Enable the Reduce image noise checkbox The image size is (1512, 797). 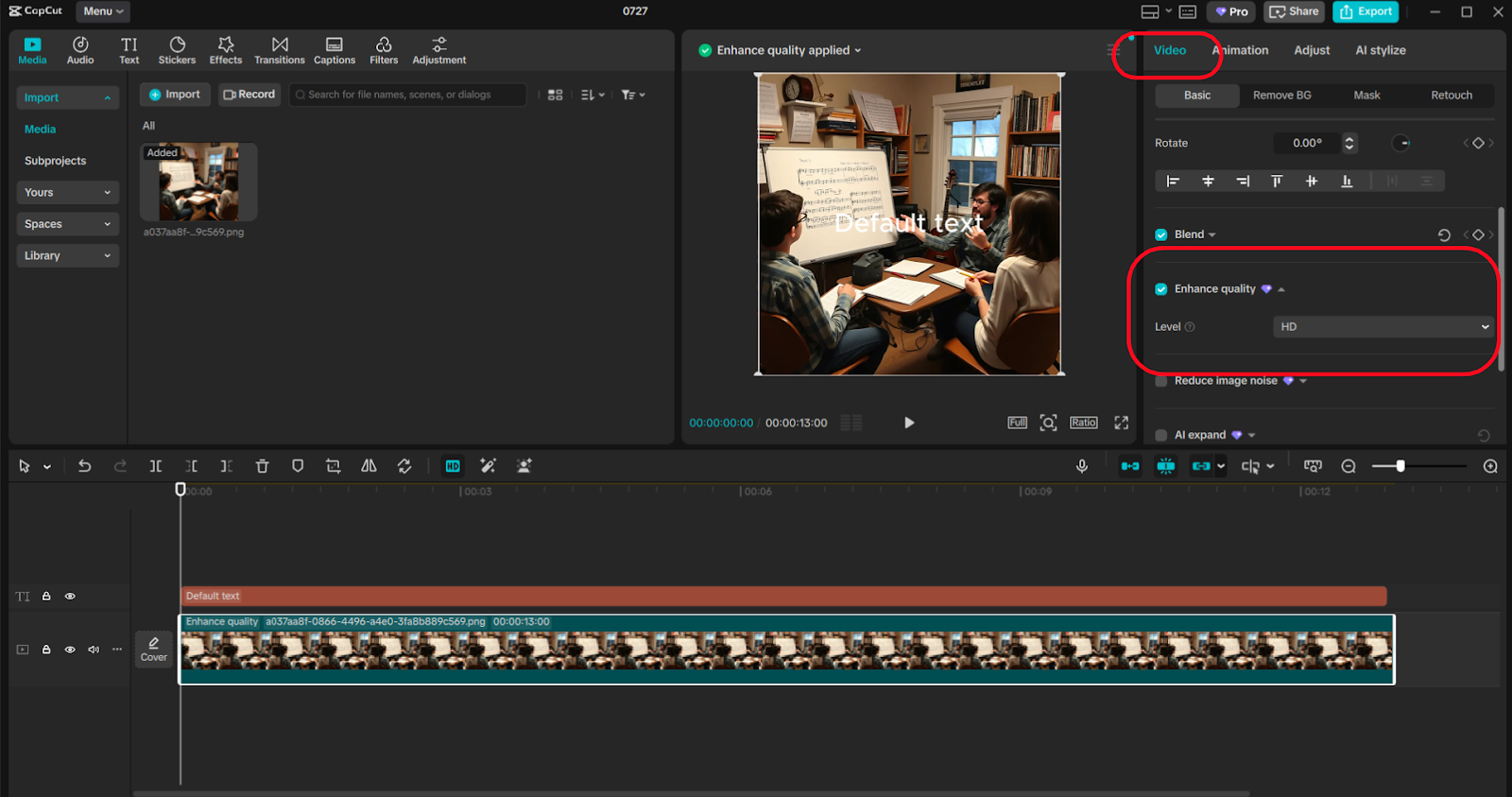[x=1161, y=381]
